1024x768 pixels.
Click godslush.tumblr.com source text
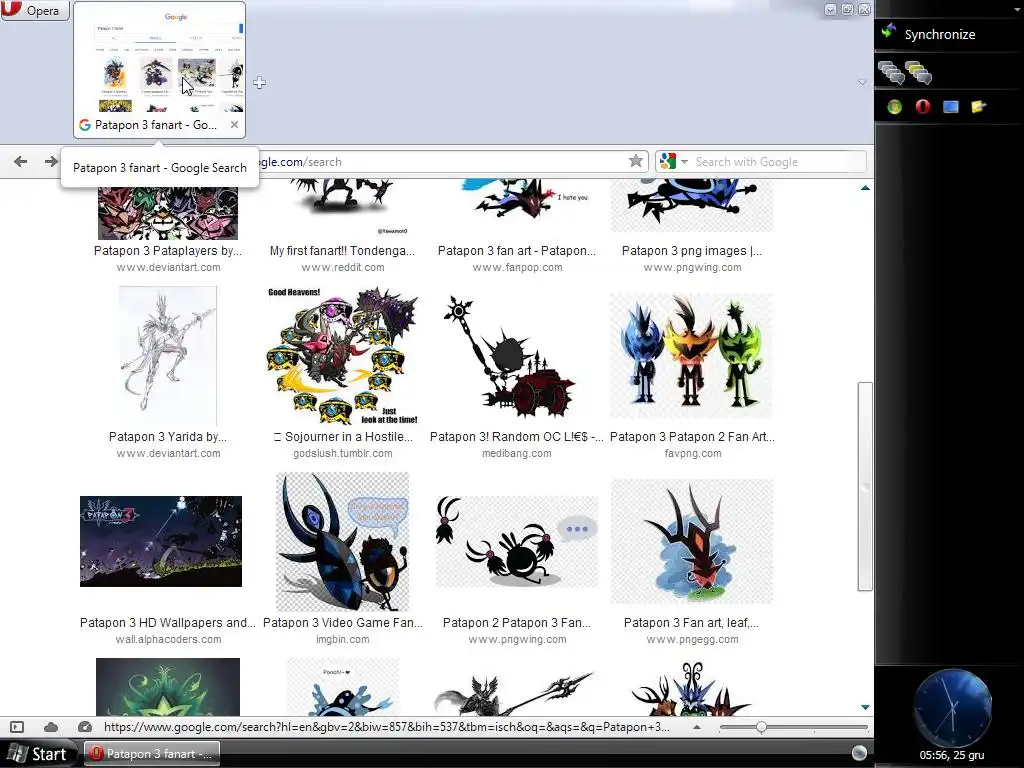pos(342,453)
